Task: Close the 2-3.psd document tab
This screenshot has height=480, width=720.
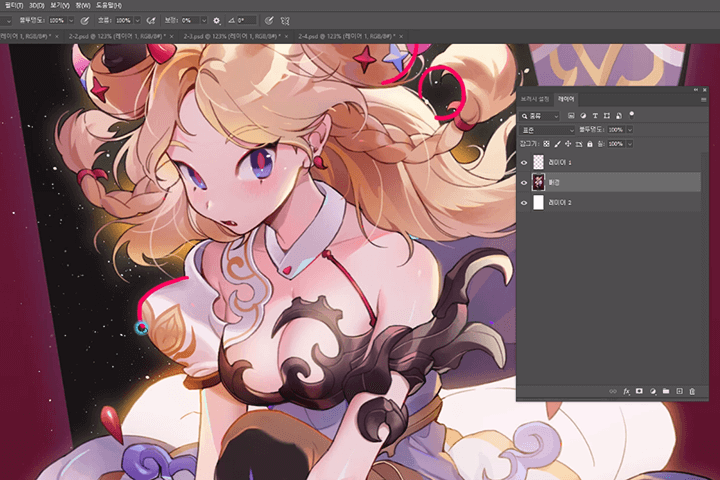Action: [287, 36]
